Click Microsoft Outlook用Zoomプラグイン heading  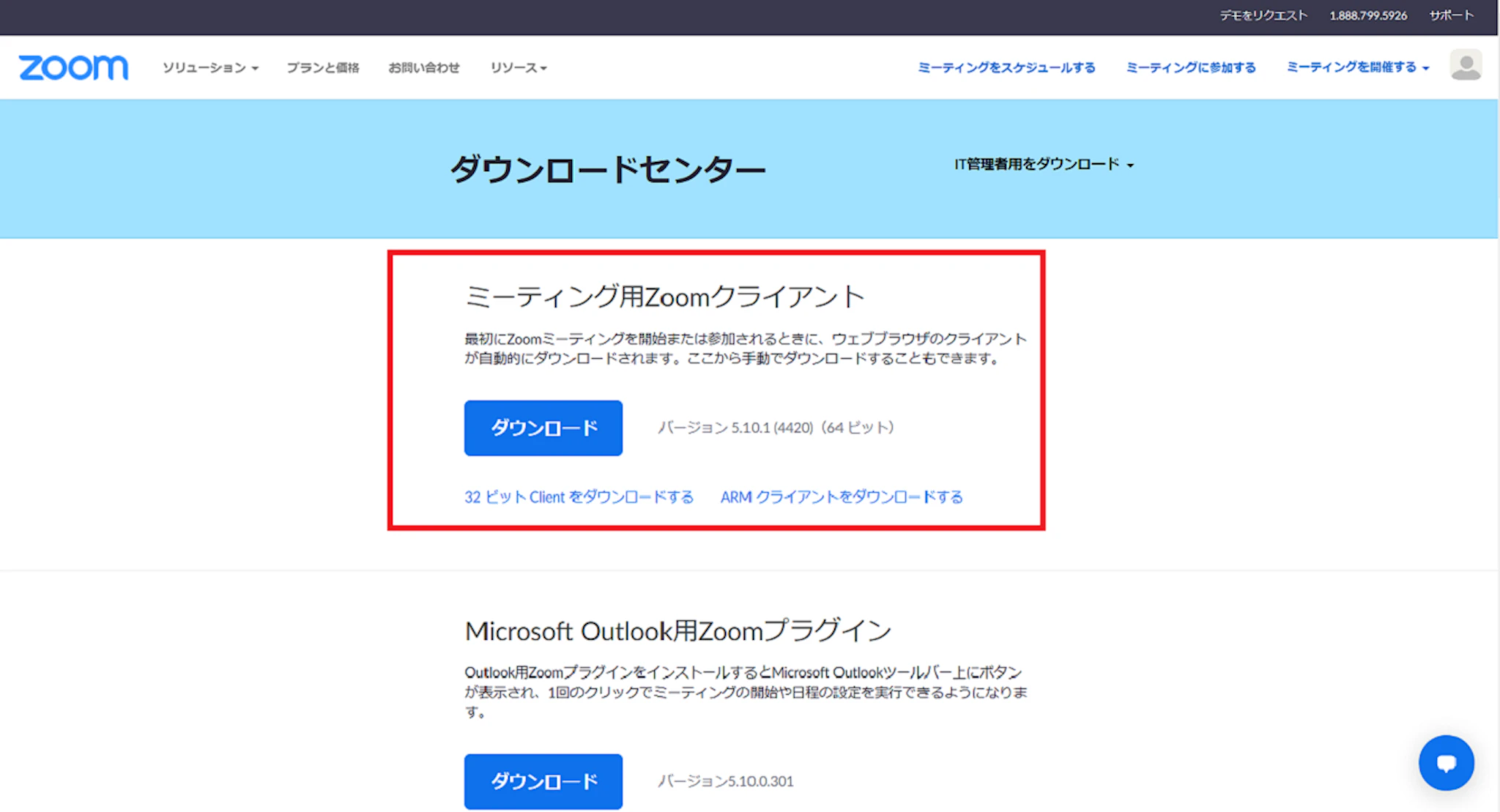click(677, 630)
